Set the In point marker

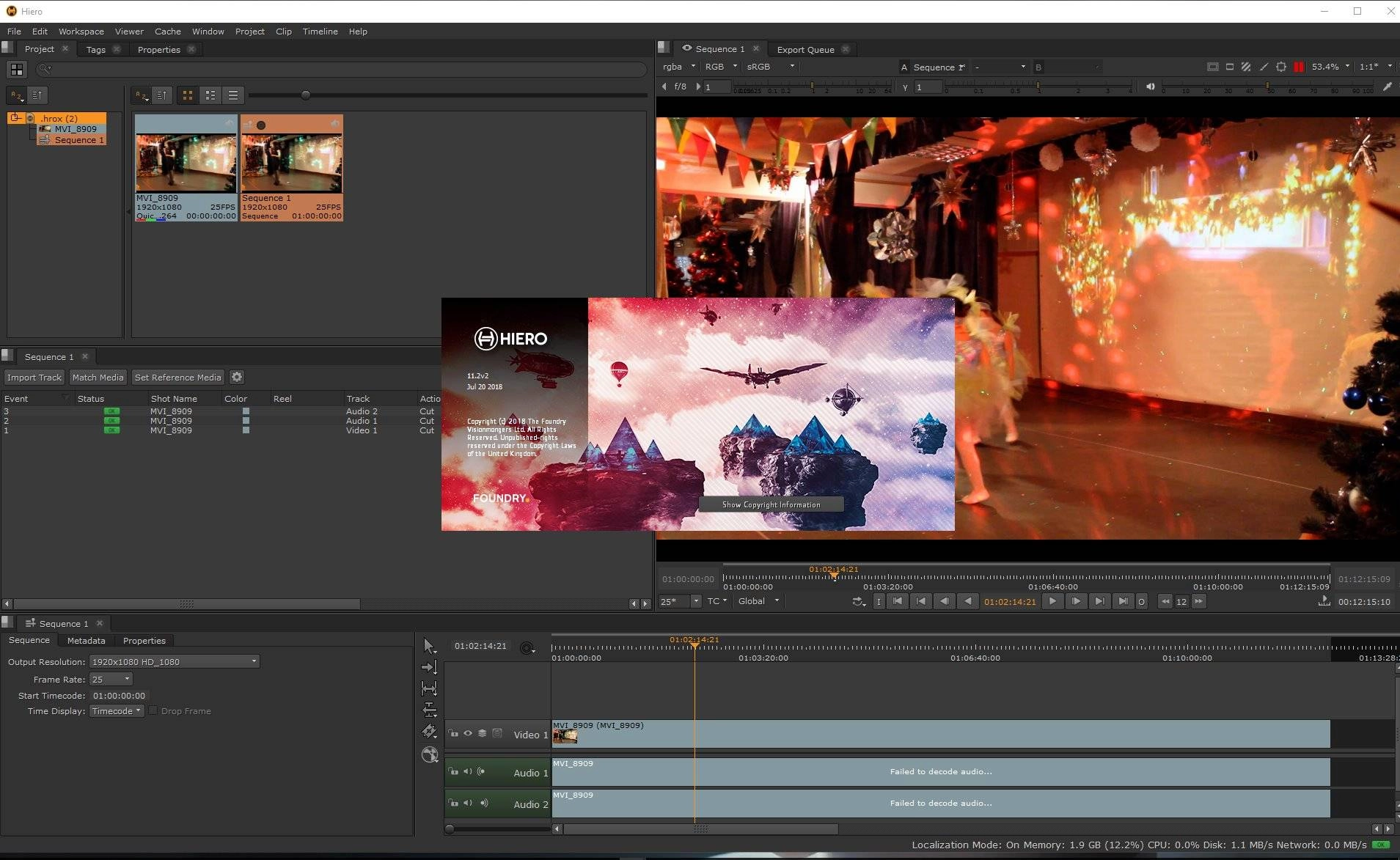pos(879,601)
